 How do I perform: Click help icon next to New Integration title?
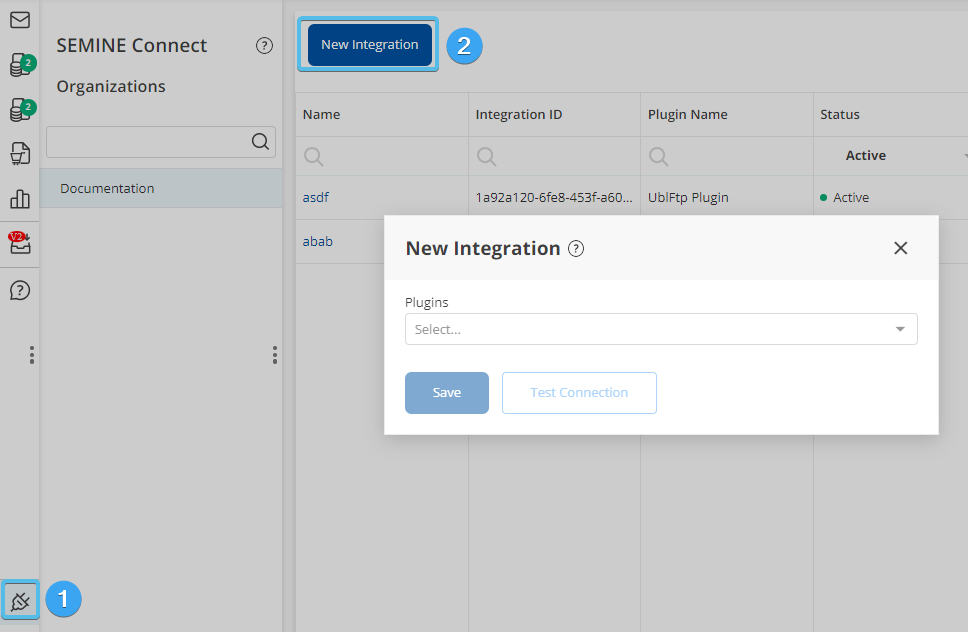[x=576, y=249]
